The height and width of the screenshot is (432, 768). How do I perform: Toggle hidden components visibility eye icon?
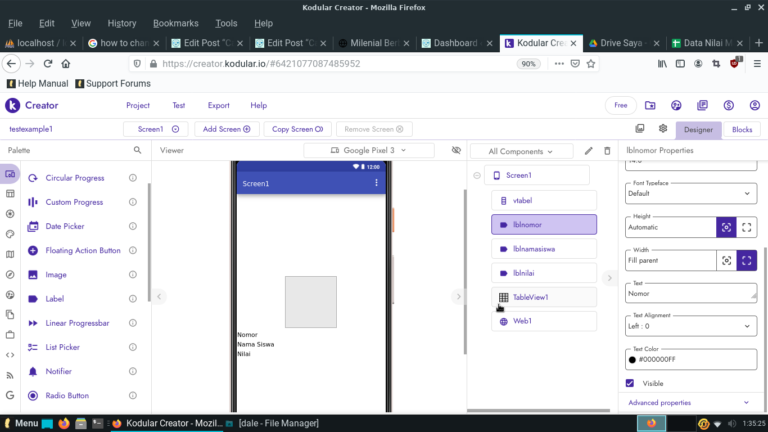[x=456, y=150]
